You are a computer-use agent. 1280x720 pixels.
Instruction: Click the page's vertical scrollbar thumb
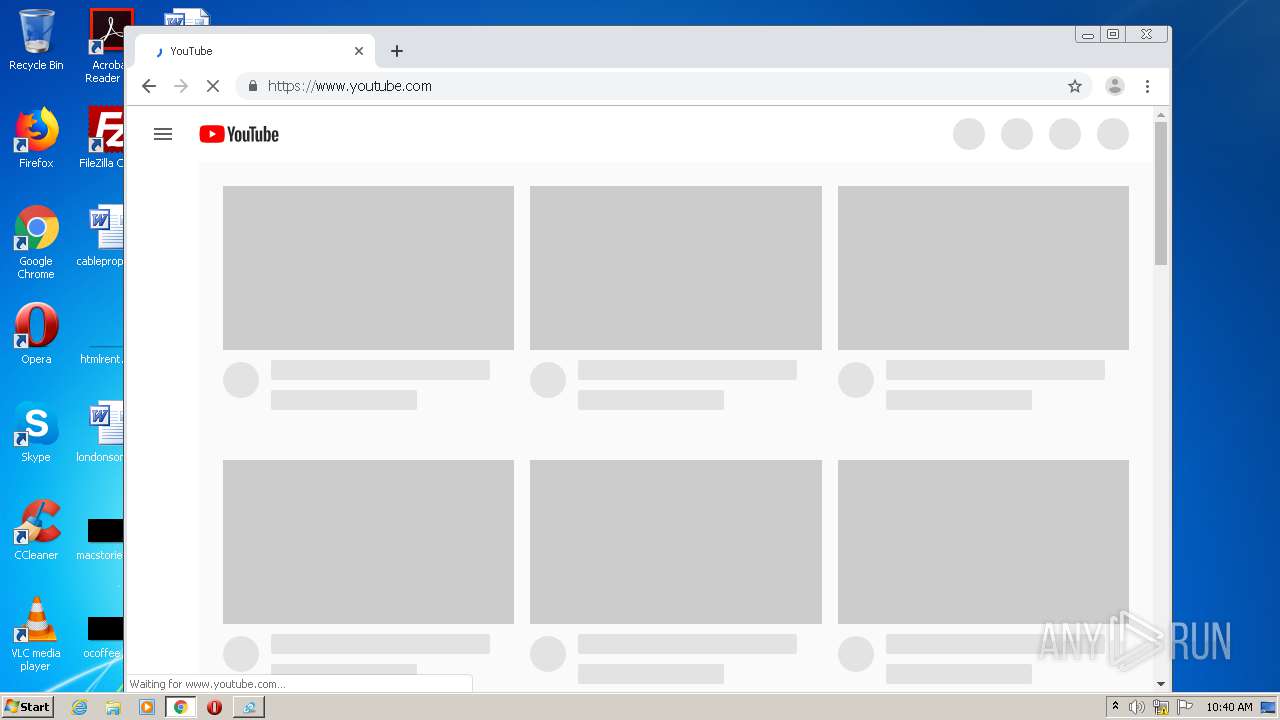1161,193
